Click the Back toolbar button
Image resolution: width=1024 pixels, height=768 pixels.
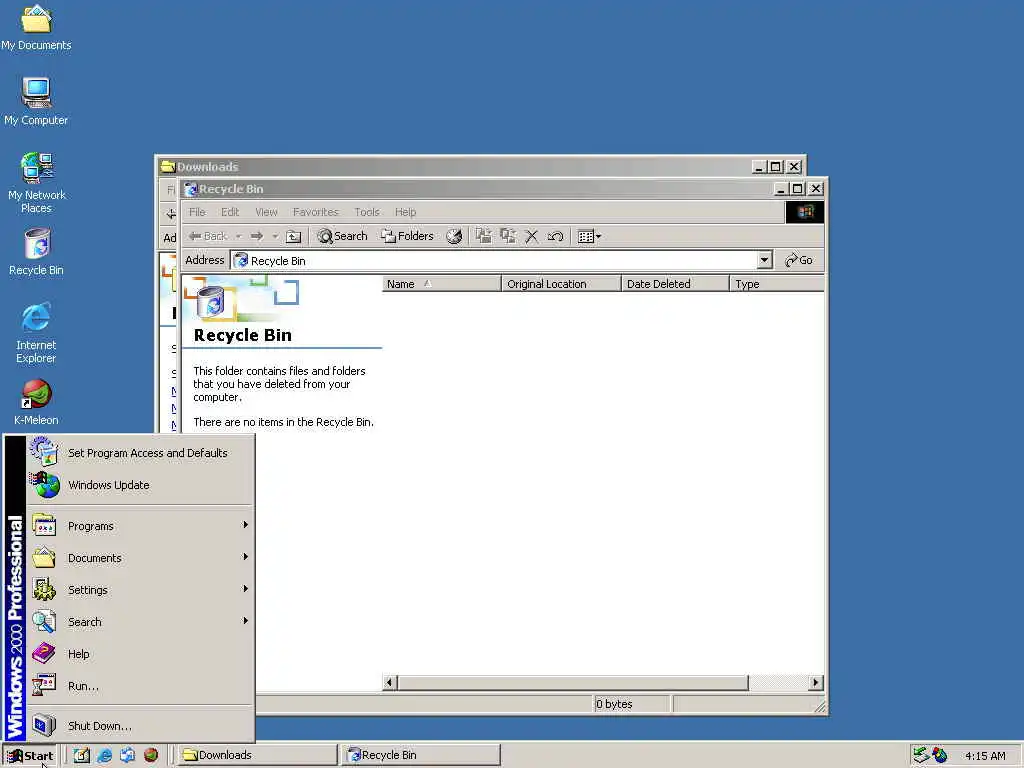[x=208, y=236]
